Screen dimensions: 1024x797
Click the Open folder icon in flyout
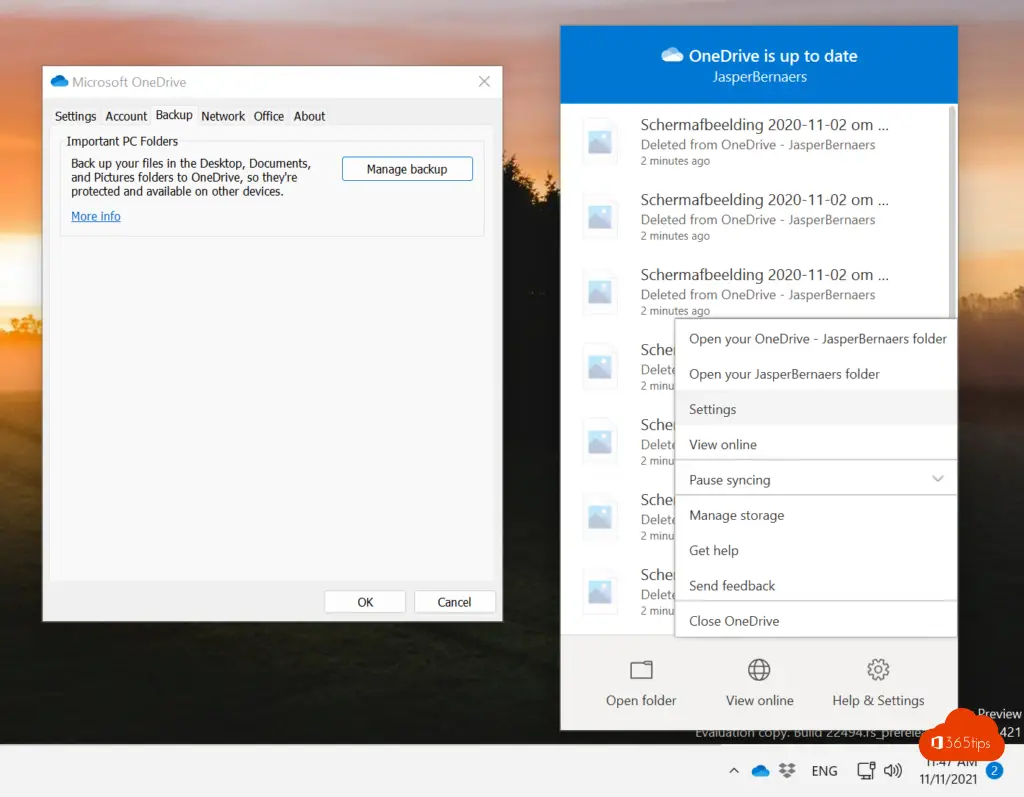(x=641, y=670)
